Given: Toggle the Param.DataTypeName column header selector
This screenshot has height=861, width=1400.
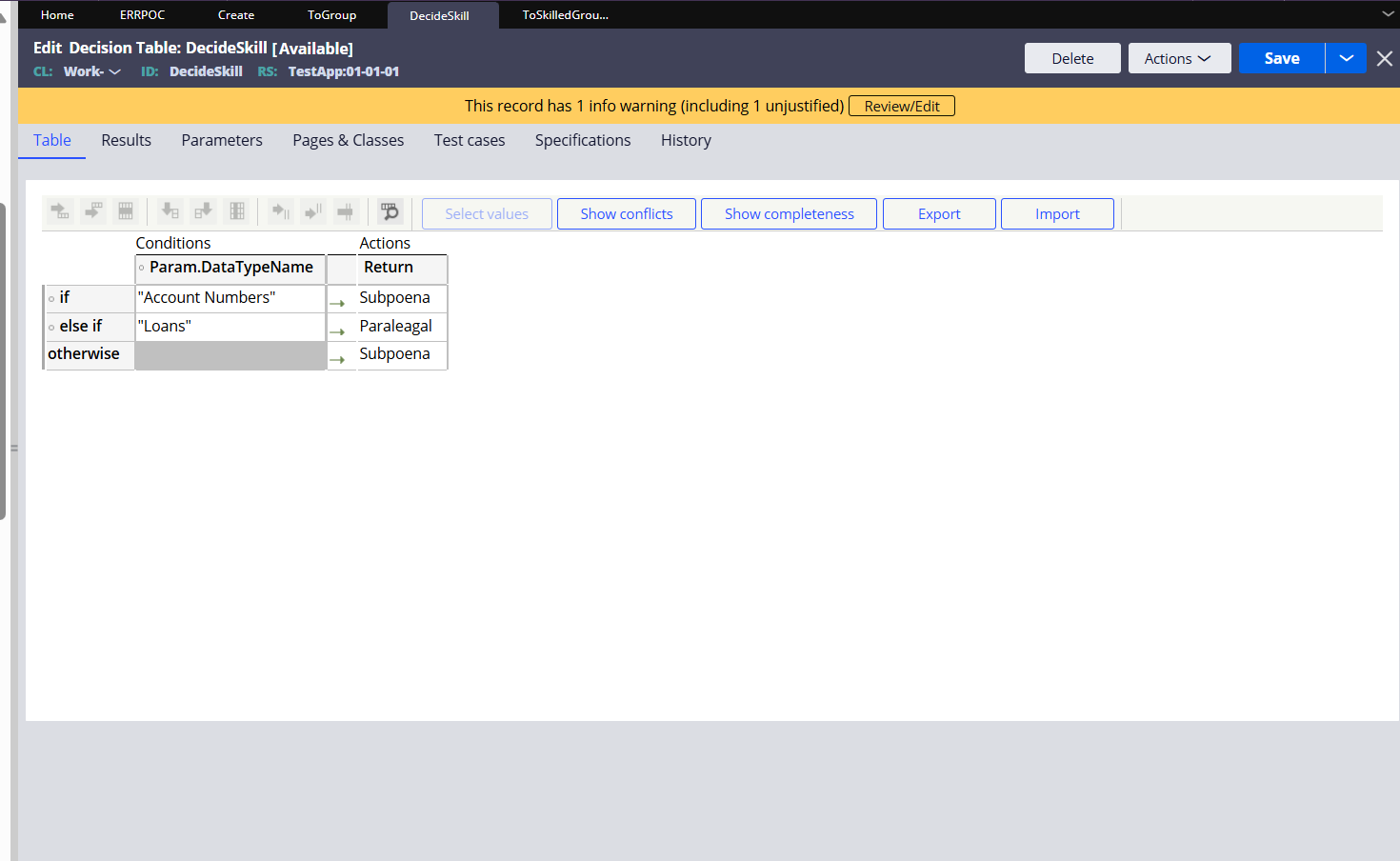Looking at the screenshot, I should tap(140, 268).
